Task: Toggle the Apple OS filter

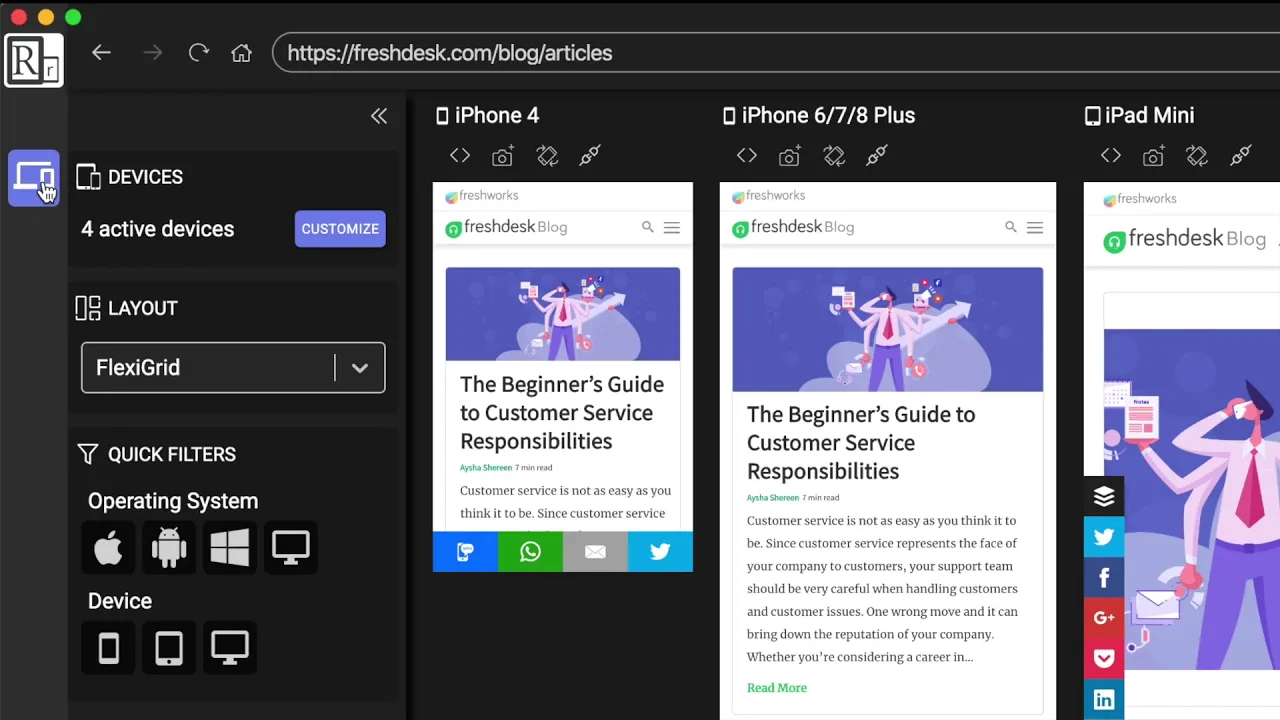Action: point(109,548)
